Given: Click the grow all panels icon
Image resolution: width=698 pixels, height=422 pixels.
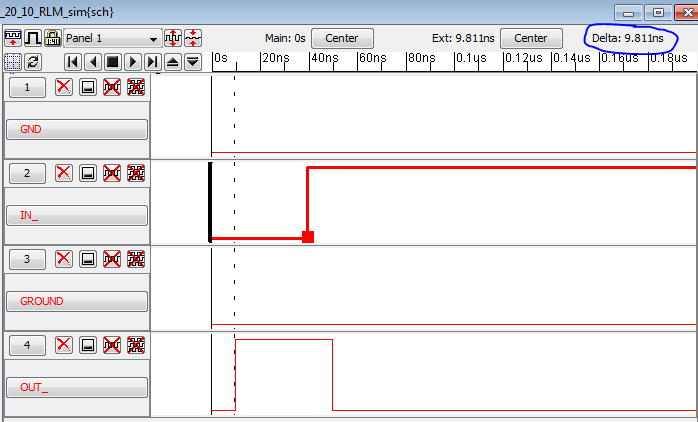Looking at the screenshot, I should 173,38.
